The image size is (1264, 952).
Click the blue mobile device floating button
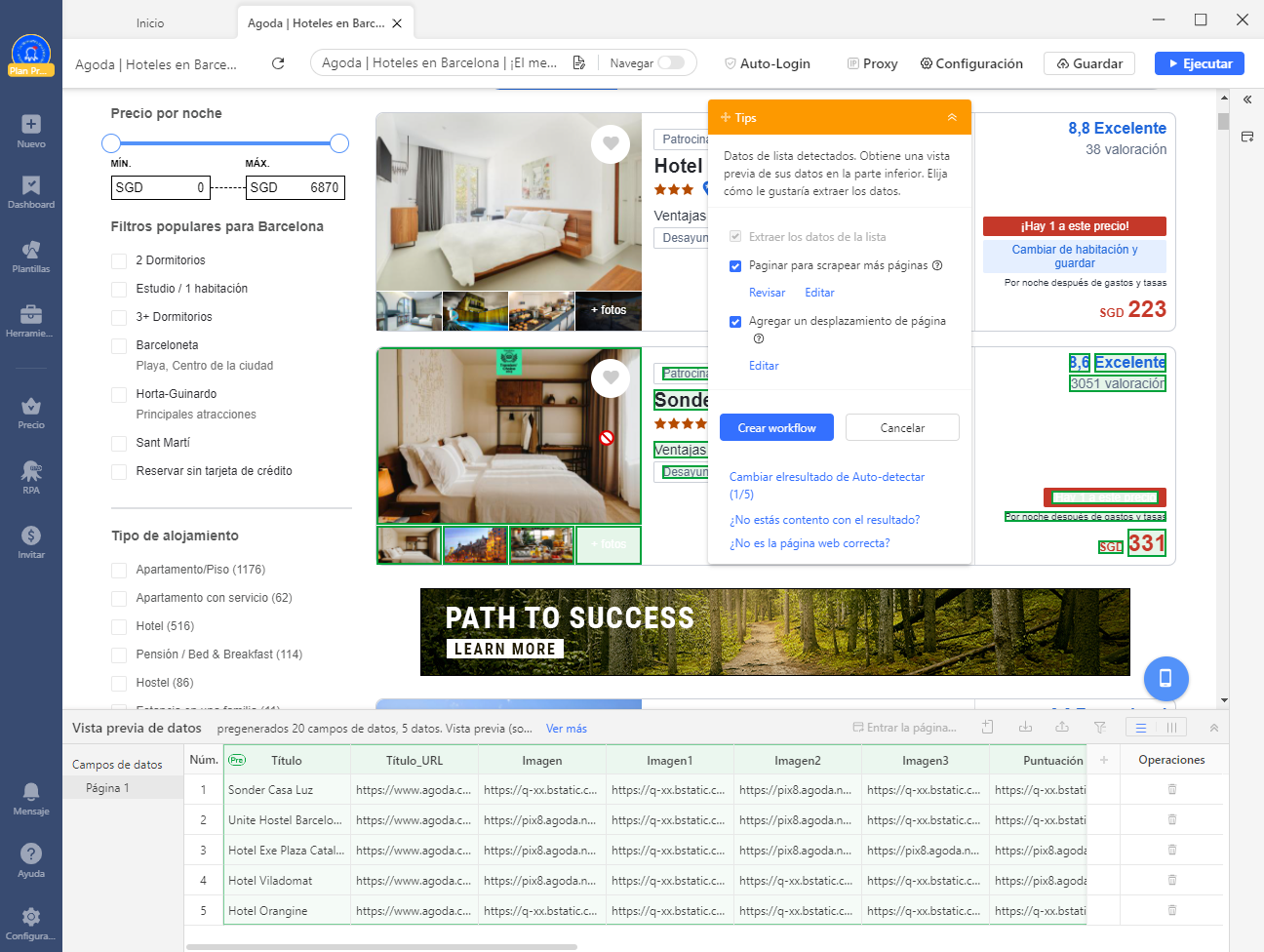click(x=1165, y=678)
